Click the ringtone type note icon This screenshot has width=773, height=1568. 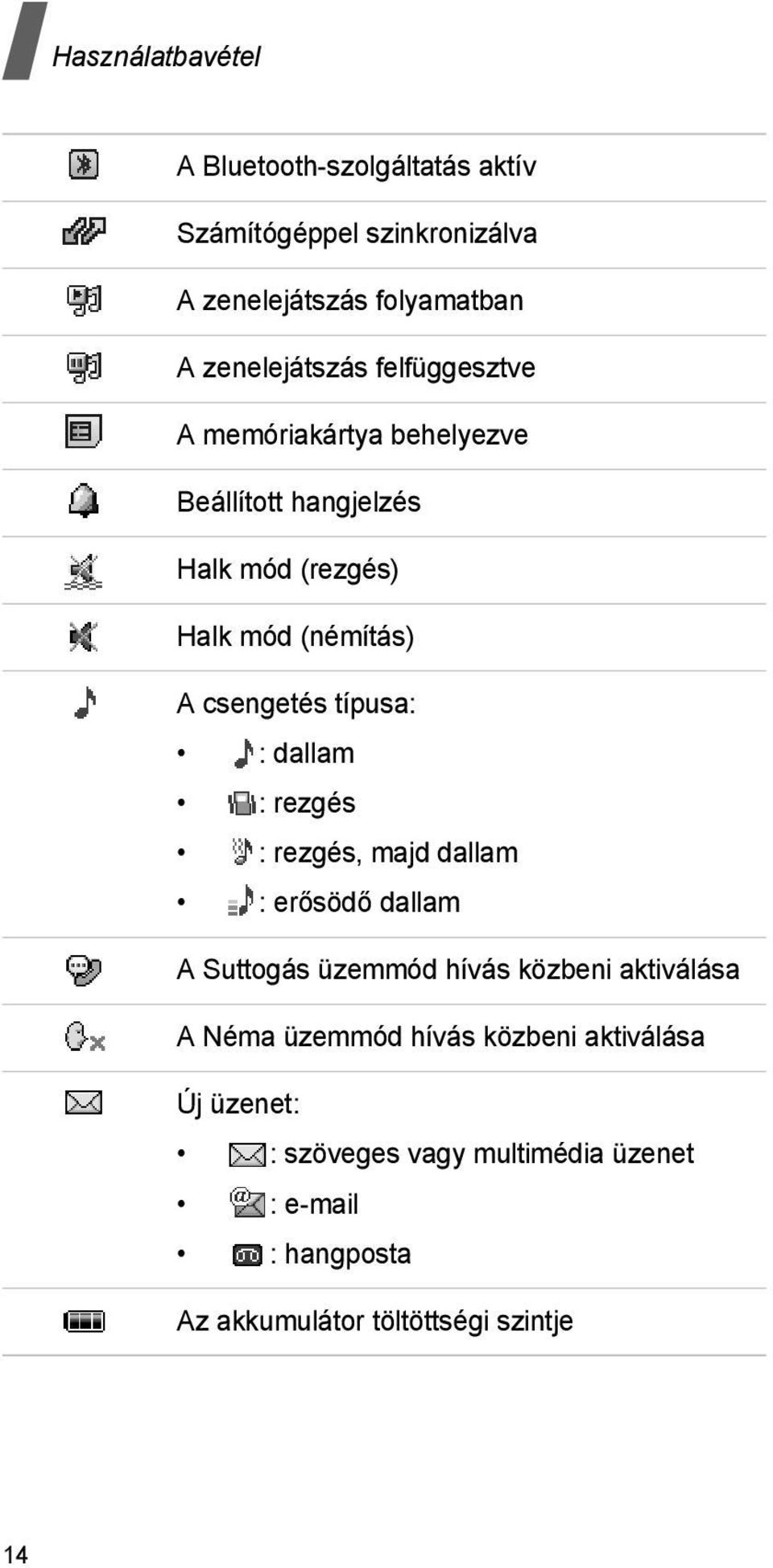(x=85, y=703)
